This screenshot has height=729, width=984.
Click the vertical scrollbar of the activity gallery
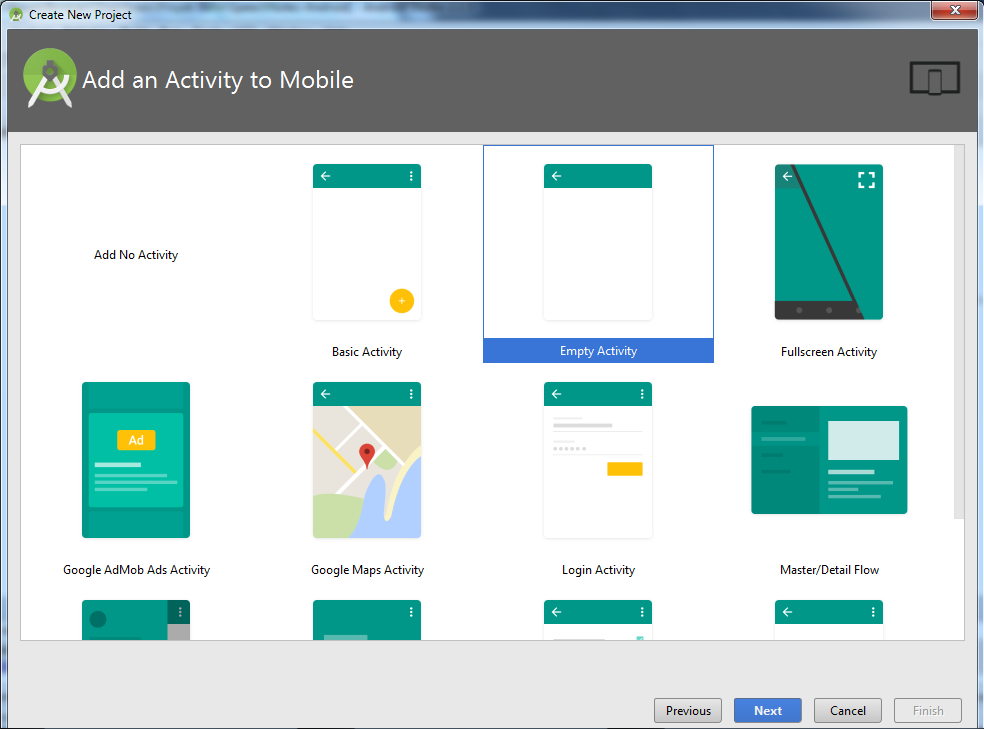point(959,332)
